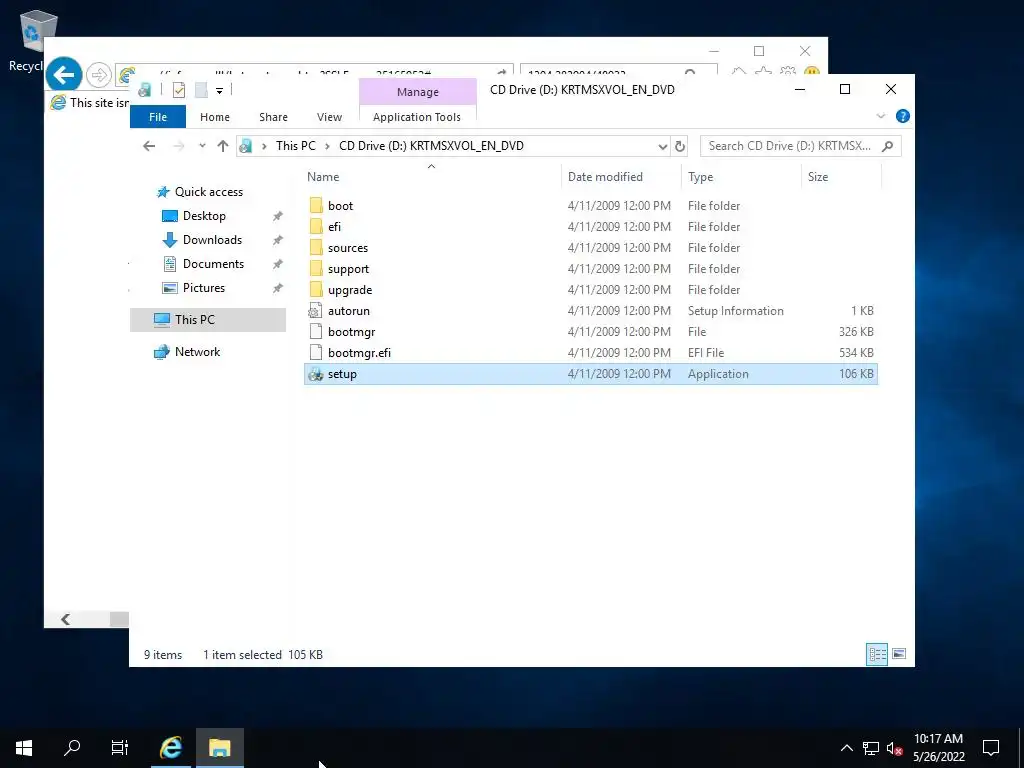Open Task View on taskbar
Viewport: 1024px width, 768px height.
120,748
